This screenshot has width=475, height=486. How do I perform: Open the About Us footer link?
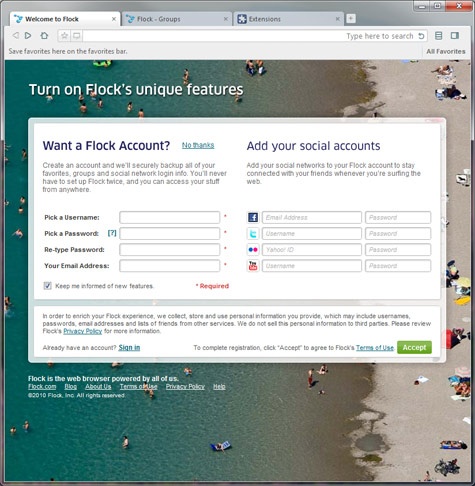click(x=98, y=387)
